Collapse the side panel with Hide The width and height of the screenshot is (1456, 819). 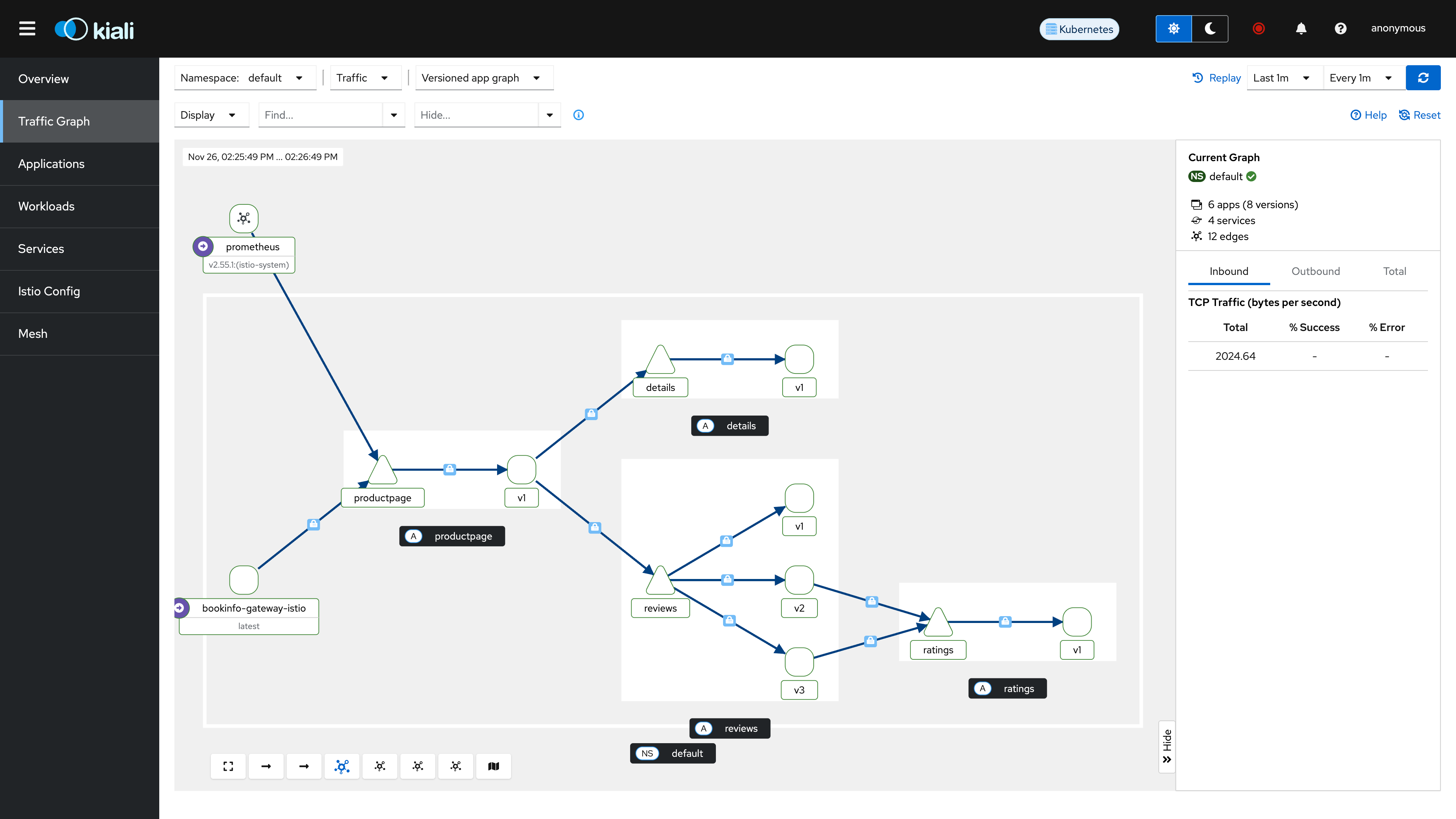1167,746
